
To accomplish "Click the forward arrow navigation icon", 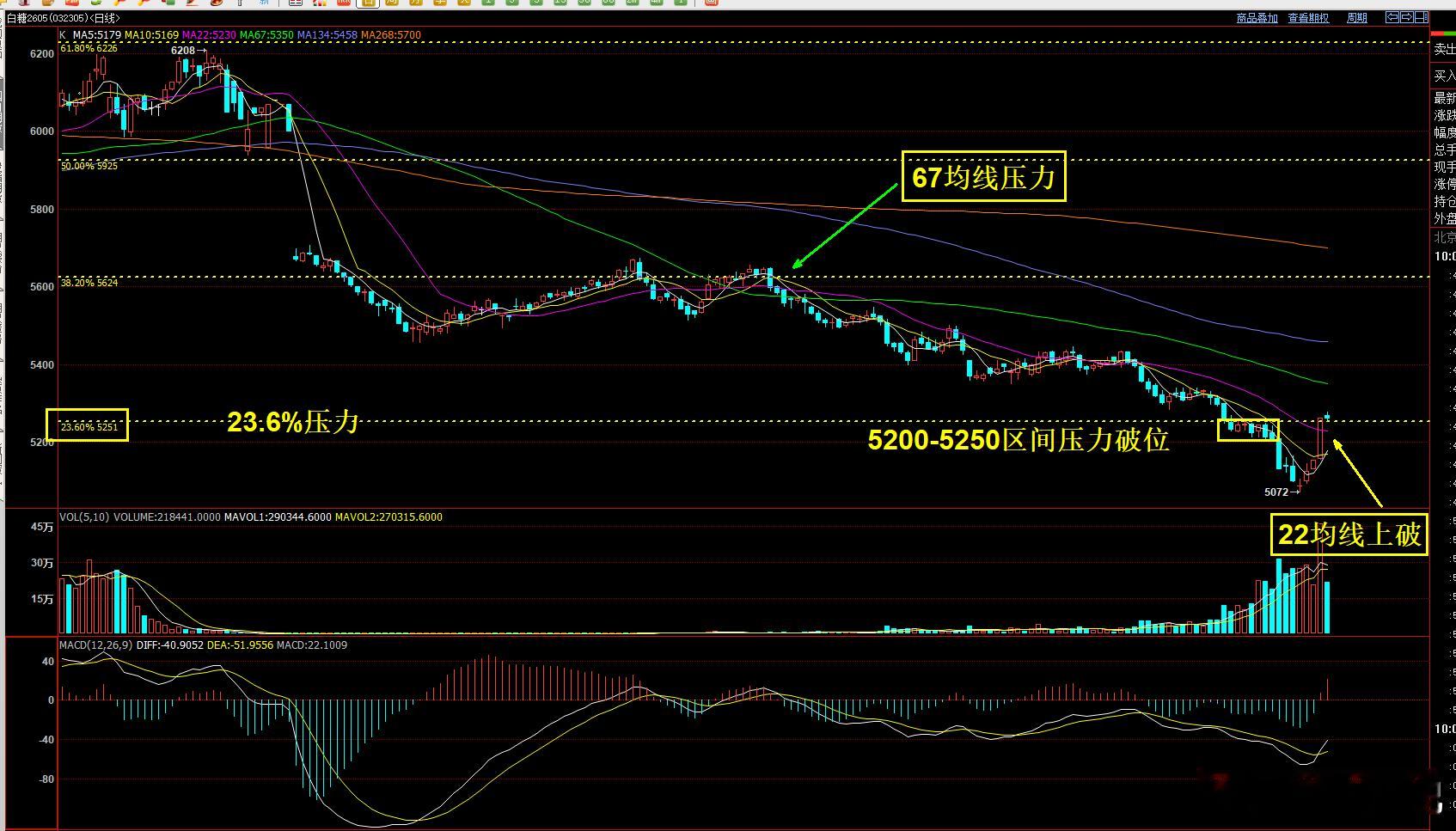I will (1406, 17).
